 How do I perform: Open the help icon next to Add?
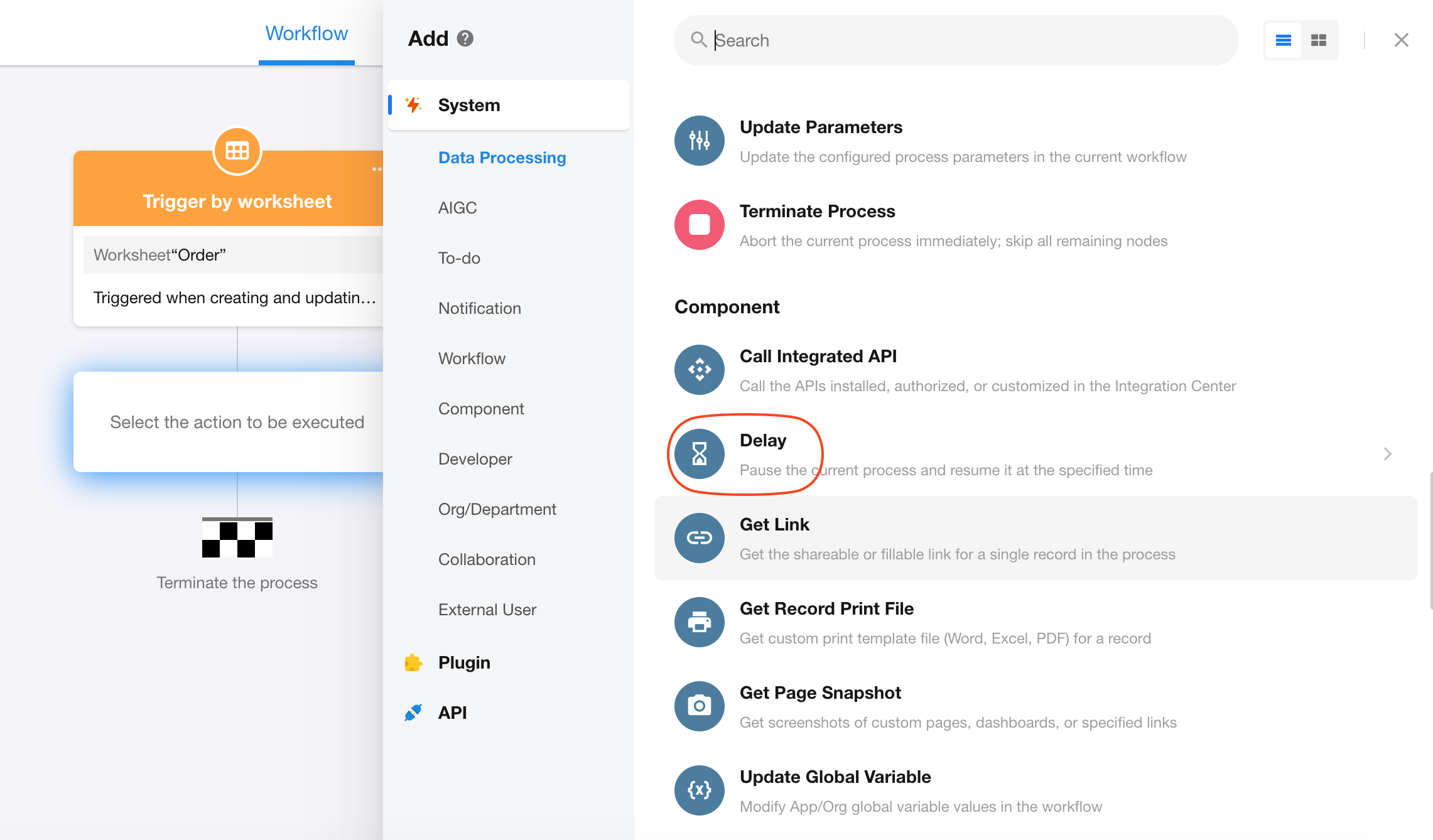[x=465, y=39]
